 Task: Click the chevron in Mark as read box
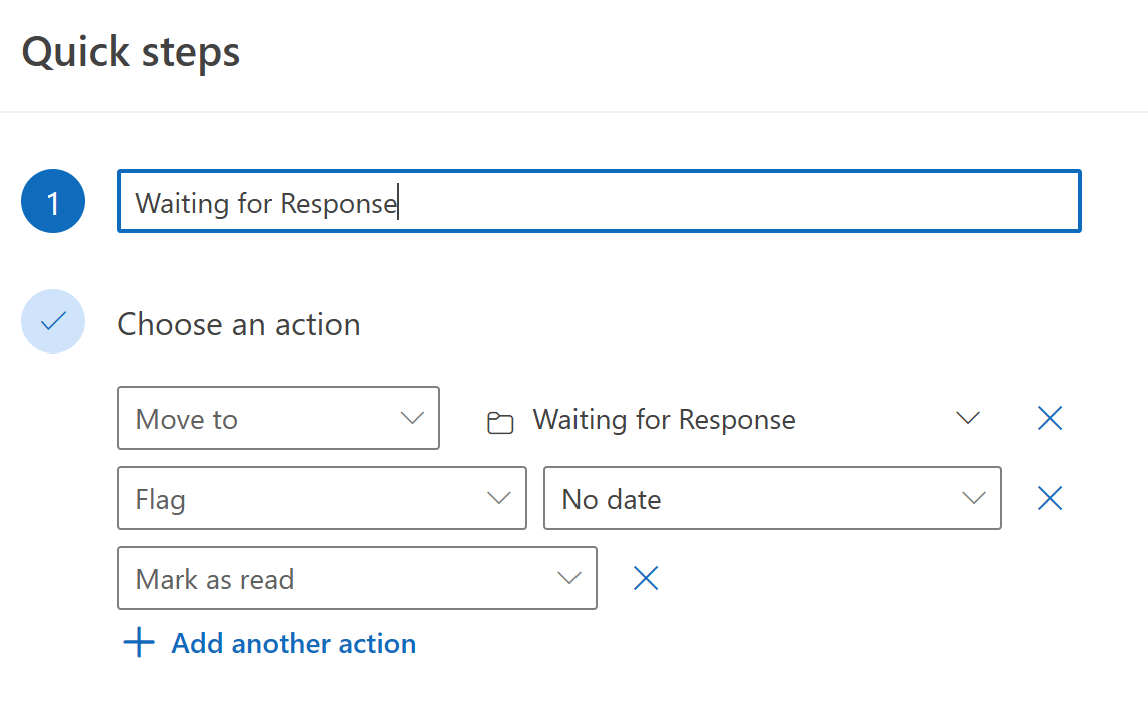[569, 578]
